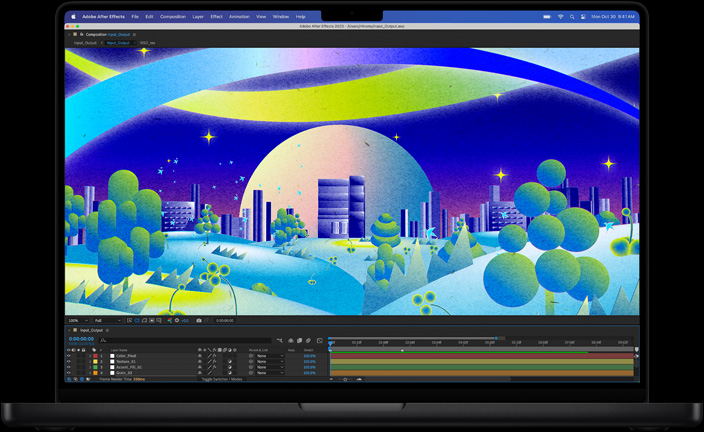704x432 pixels.
Task: Click the composition mini-flowchart icon
Action: 279,341
